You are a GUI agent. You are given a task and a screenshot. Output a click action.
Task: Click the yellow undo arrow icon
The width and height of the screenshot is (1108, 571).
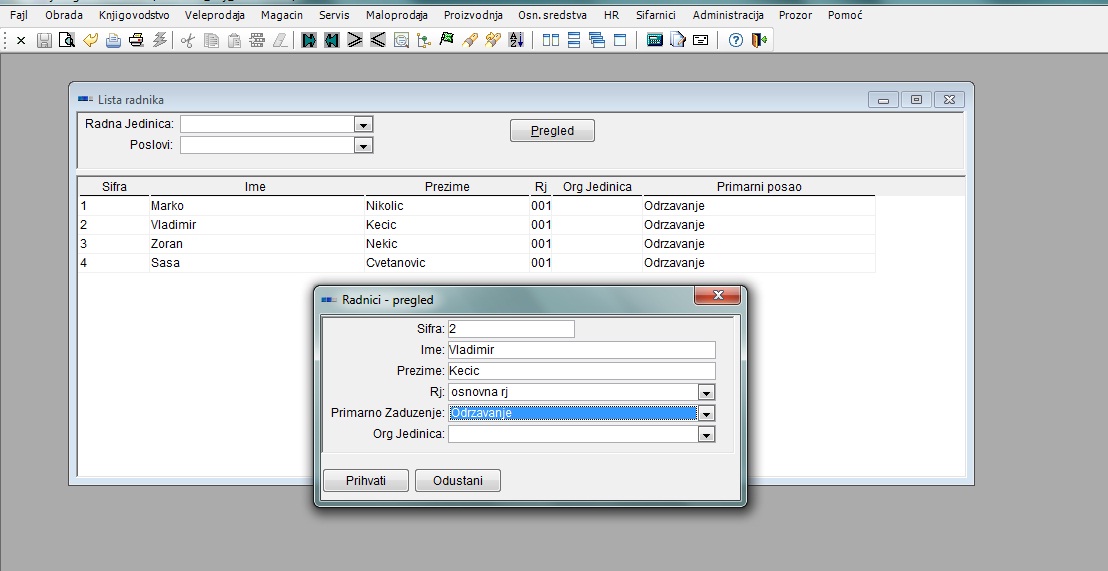pos(90,40)
